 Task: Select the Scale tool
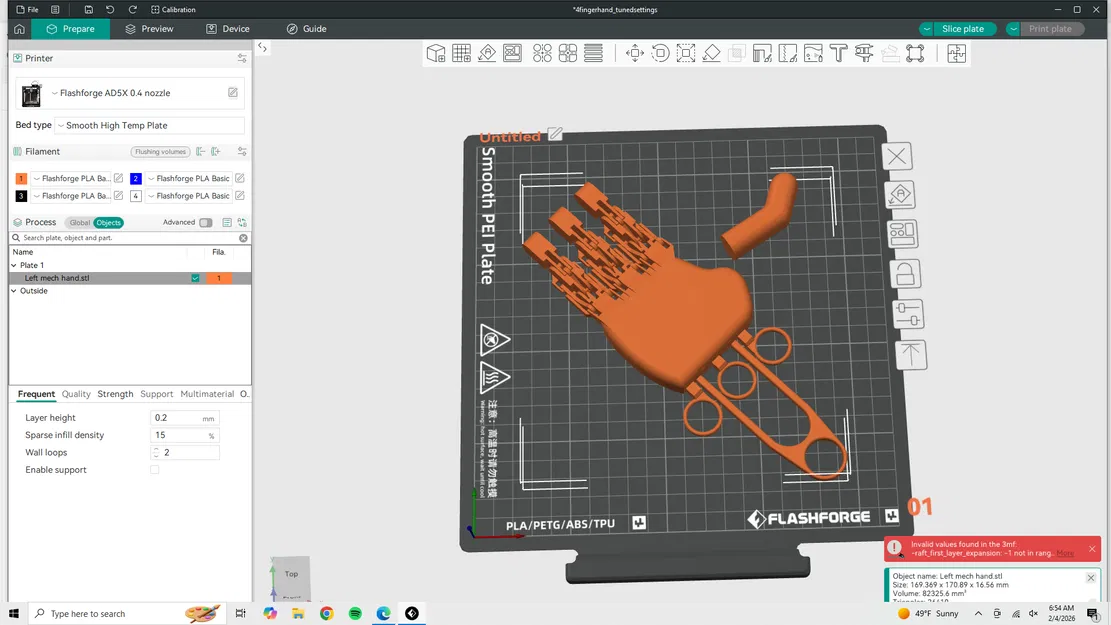[x=684, y=52]
